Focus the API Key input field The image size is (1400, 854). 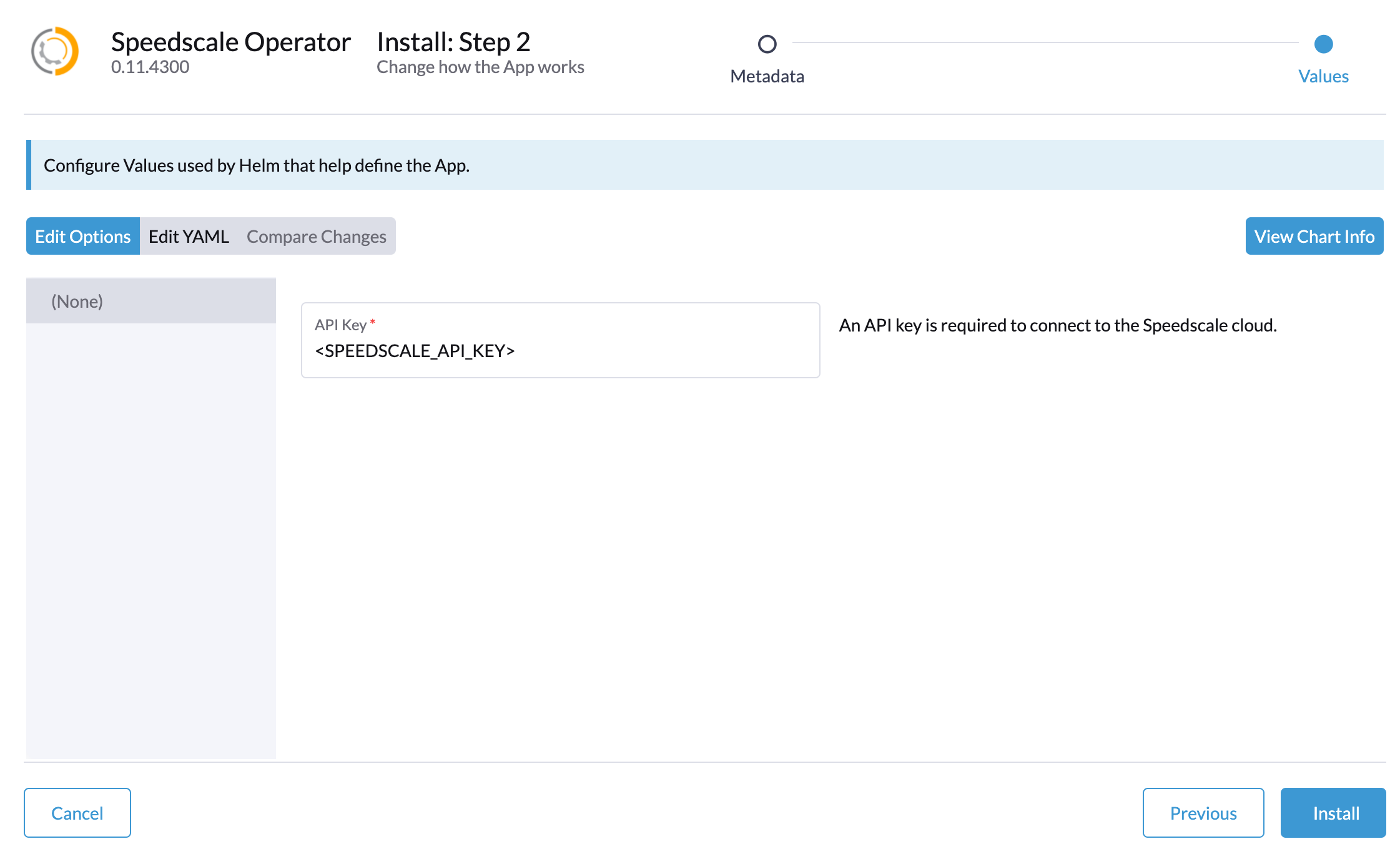click(561, 340)
